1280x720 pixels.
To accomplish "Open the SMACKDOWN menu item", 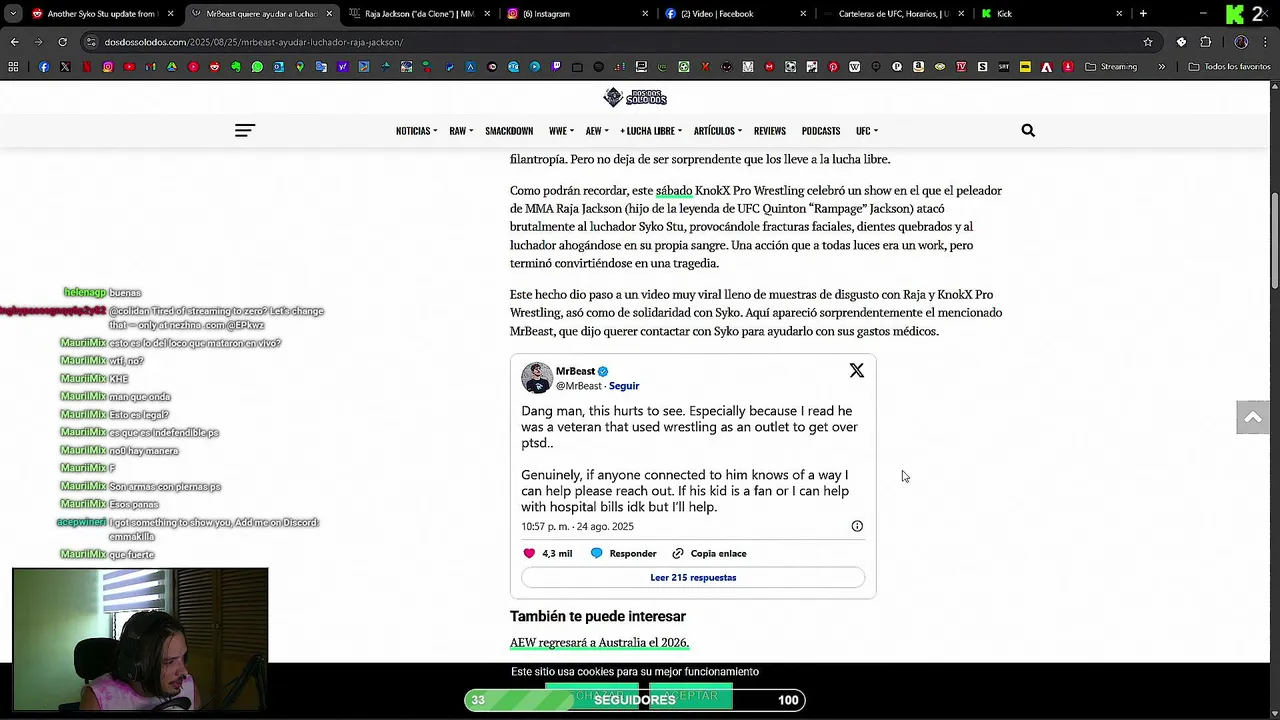I will [509, 131].
